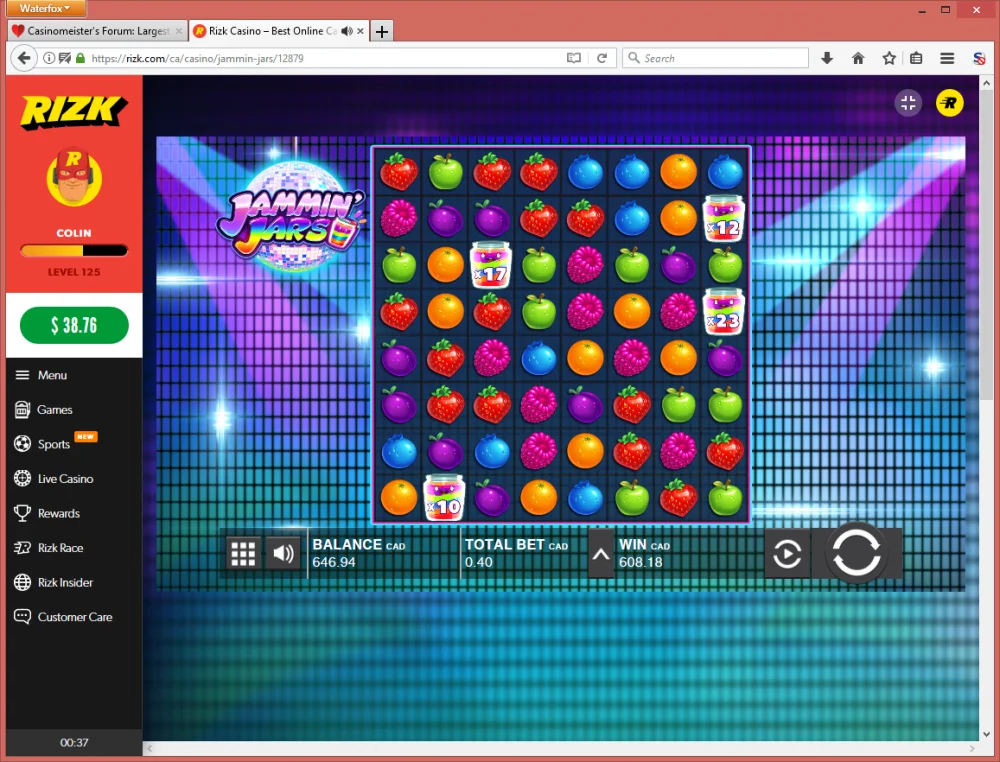Exit fullscreen using the minimize game icon
This screenshot has height=762, width=1000.
908,103
